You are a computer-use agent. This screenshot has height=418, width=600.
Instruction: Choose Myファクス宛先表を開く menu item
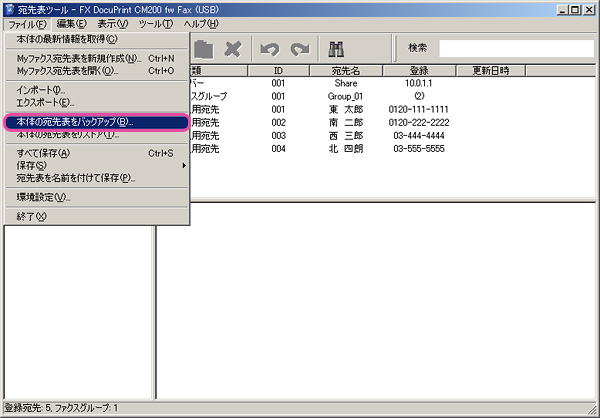click(x=67, y=71)
